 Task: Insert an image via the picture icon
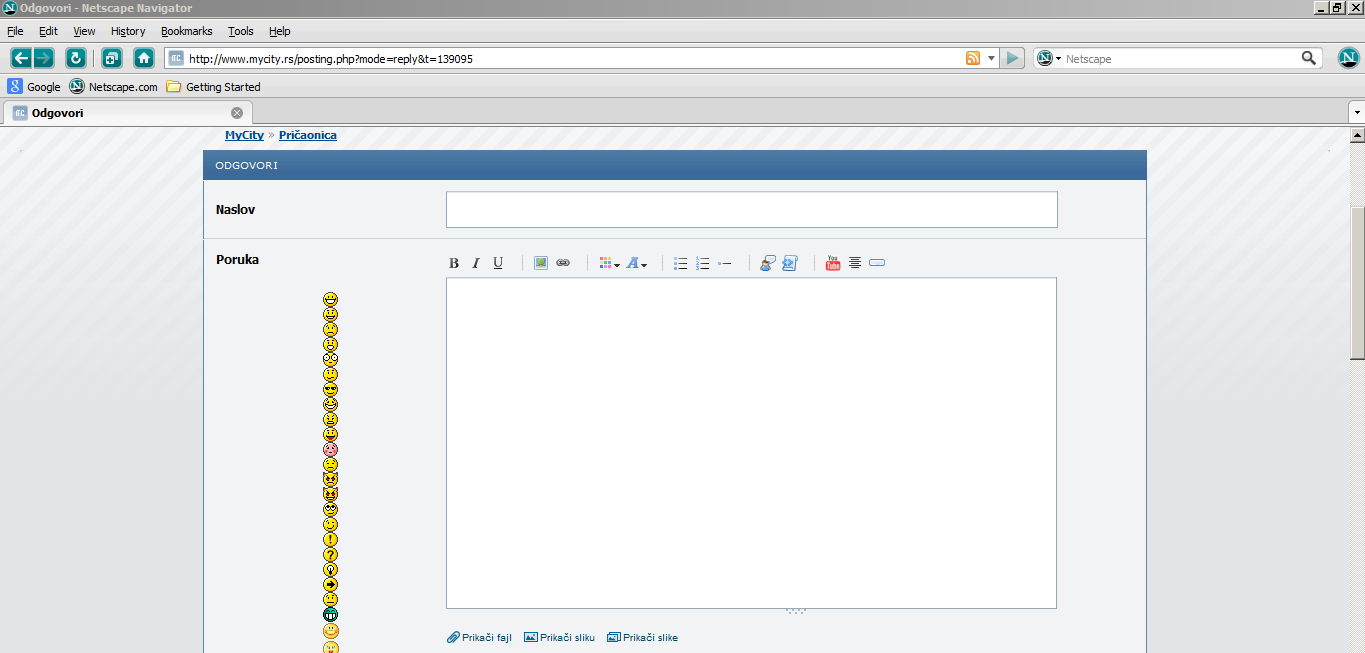click(x=541, y=263)
